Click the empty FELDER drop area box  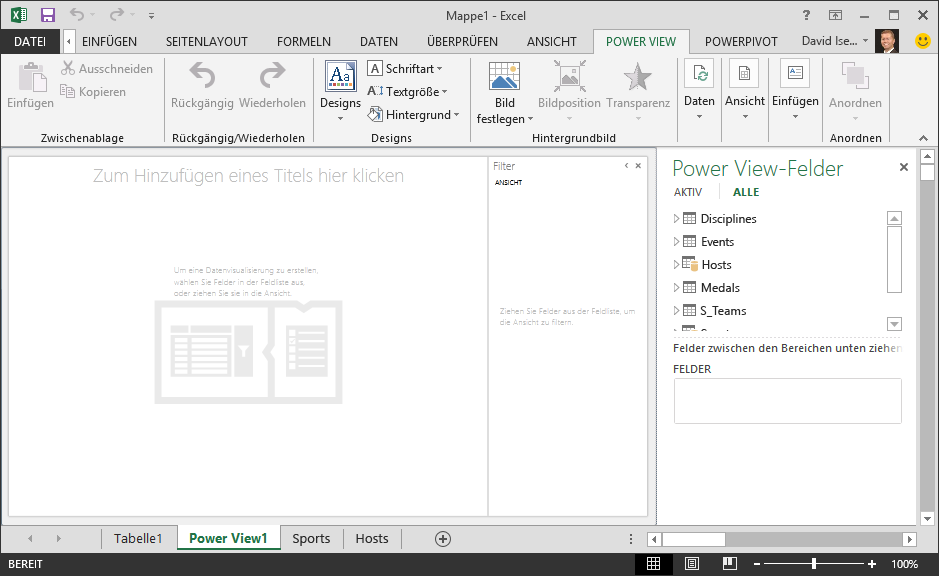[787, 401]
